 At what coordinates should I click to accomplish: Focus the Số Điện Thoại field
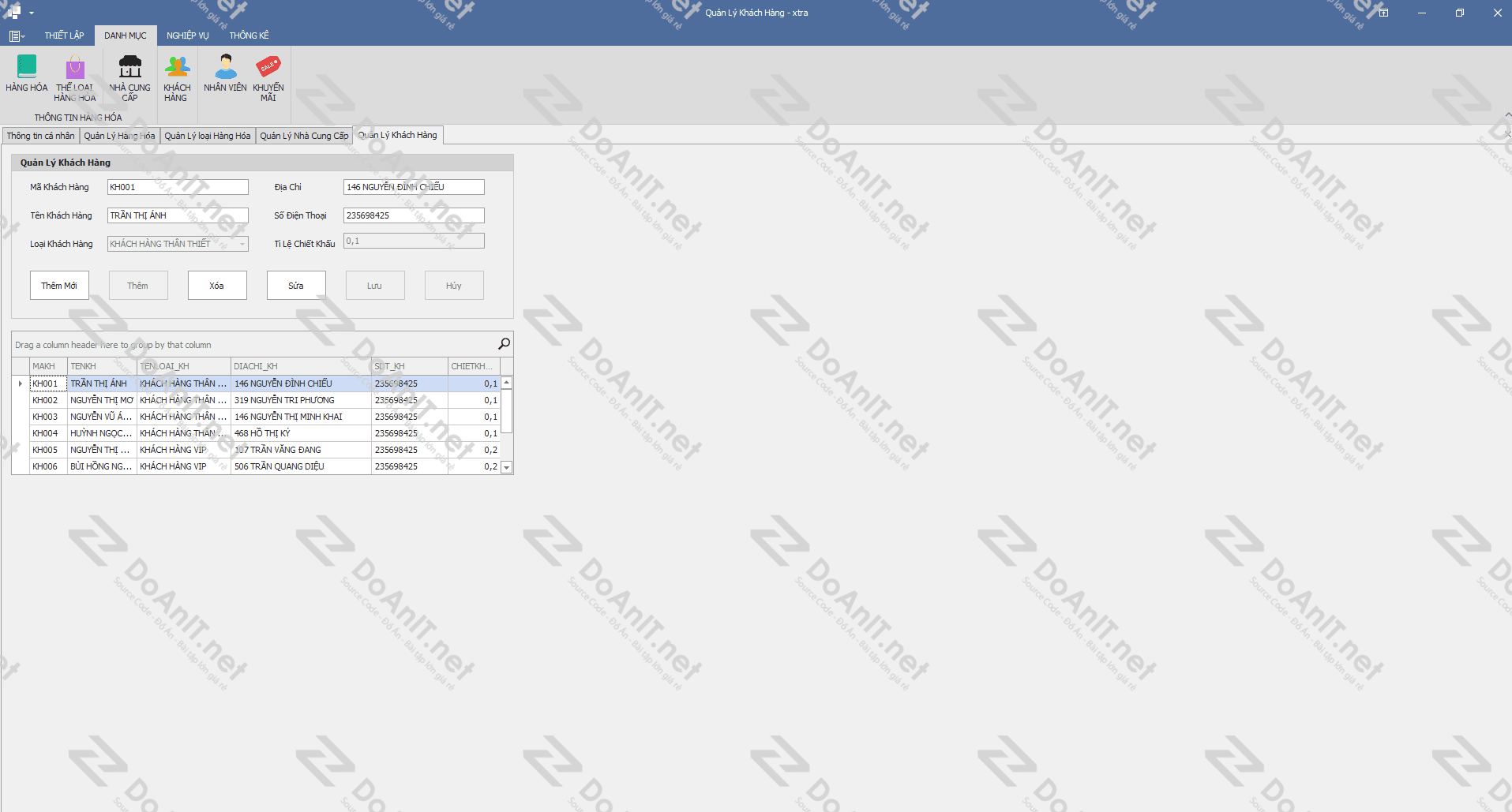(414, 215)
